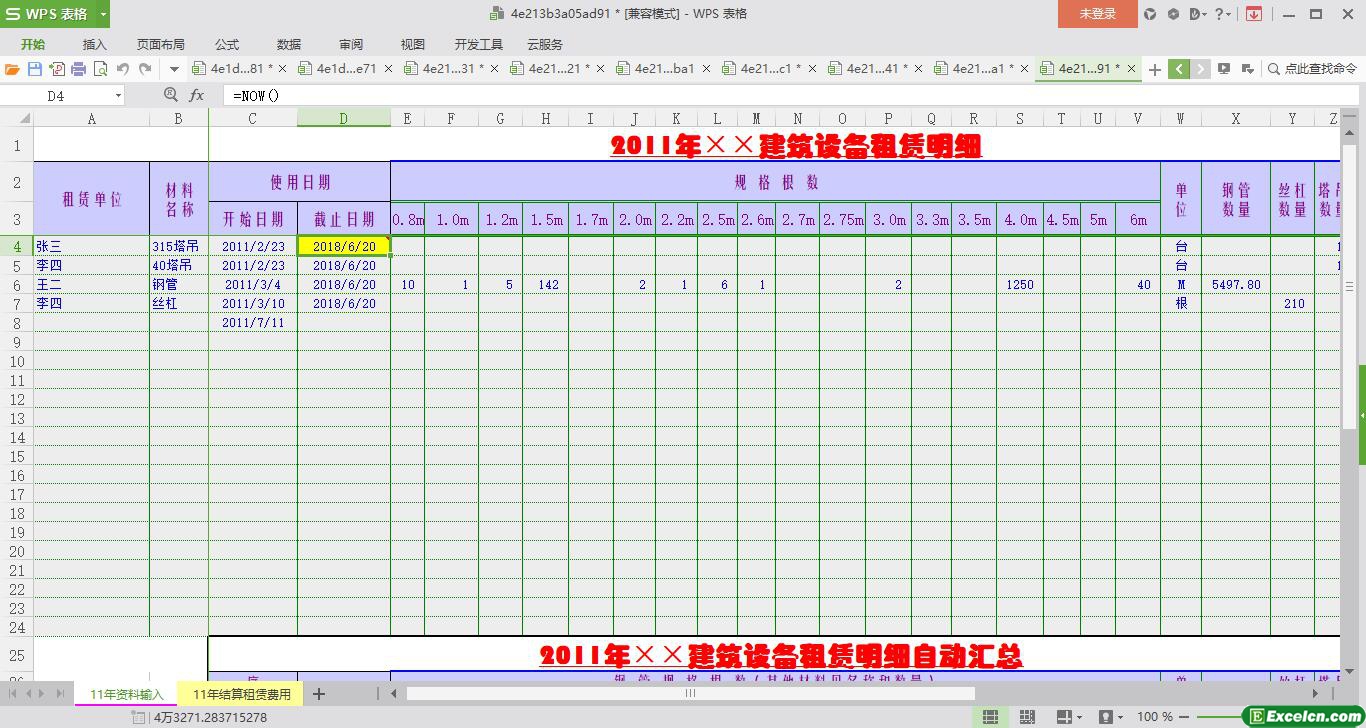Switch to normal view in status bar

(x=990, y=717)
